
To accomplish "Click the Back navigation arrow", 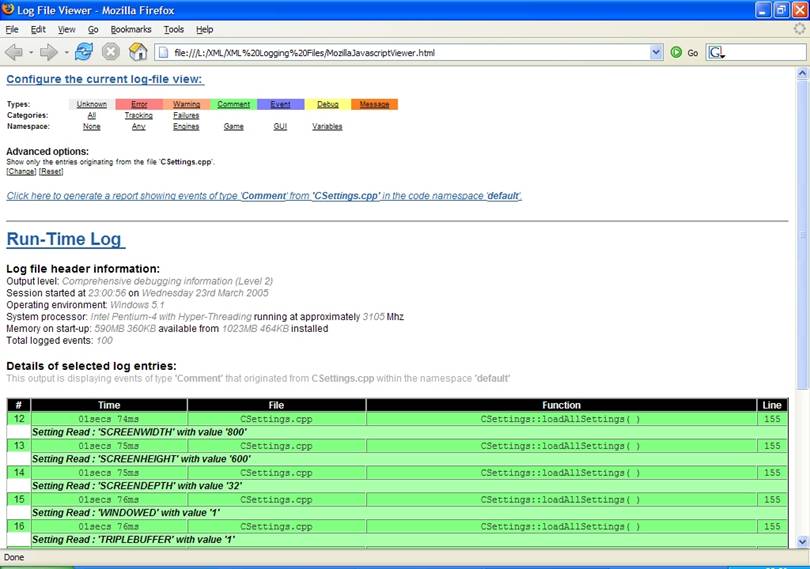I will (x=14, y=52).
